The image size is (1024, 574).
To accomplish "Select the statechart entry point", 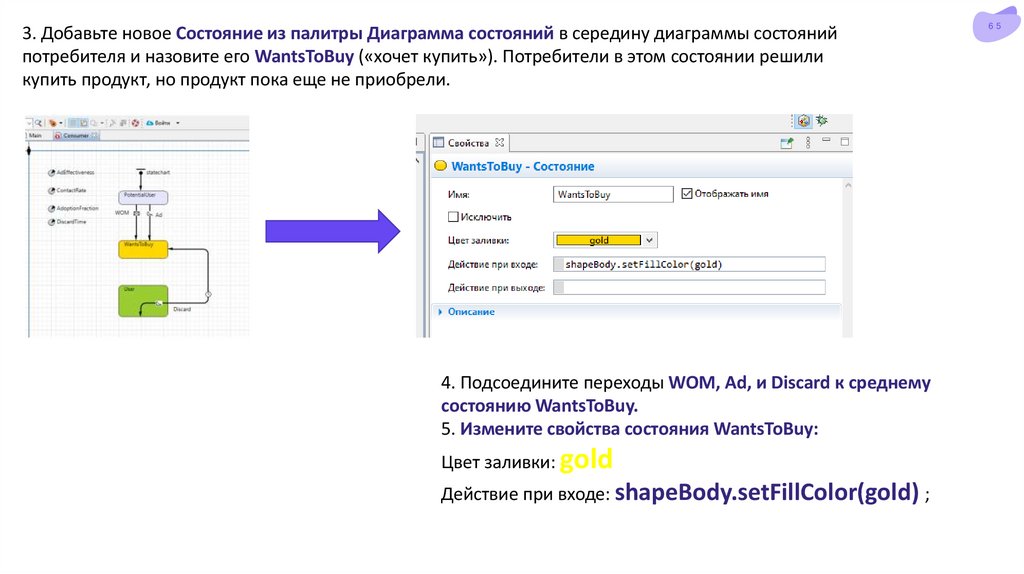I will tap(140, 171).
